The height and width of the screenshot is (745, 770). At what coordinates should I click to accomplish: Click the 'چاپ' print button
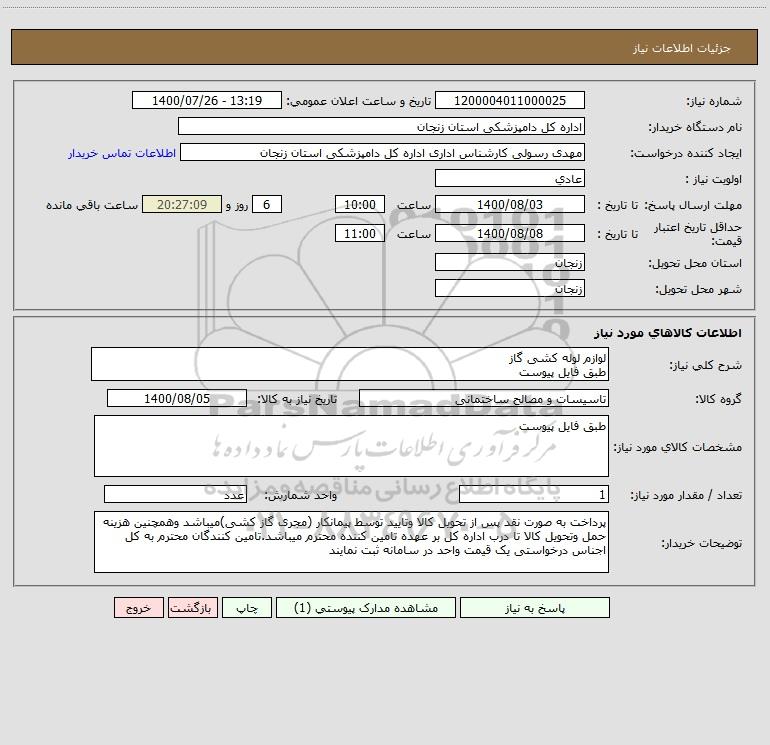pyautogui.click(x=247, y=607)
